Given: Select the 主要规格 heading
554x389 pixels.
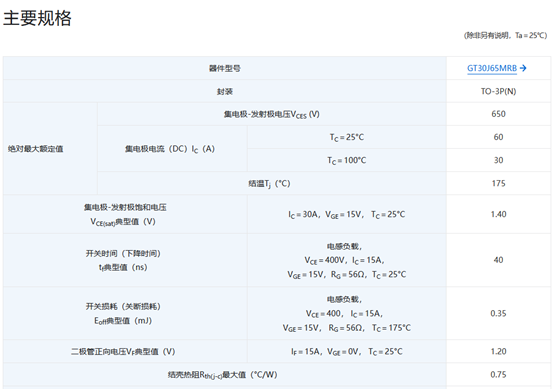Looking at the screenshot, I should pos(37,18).
